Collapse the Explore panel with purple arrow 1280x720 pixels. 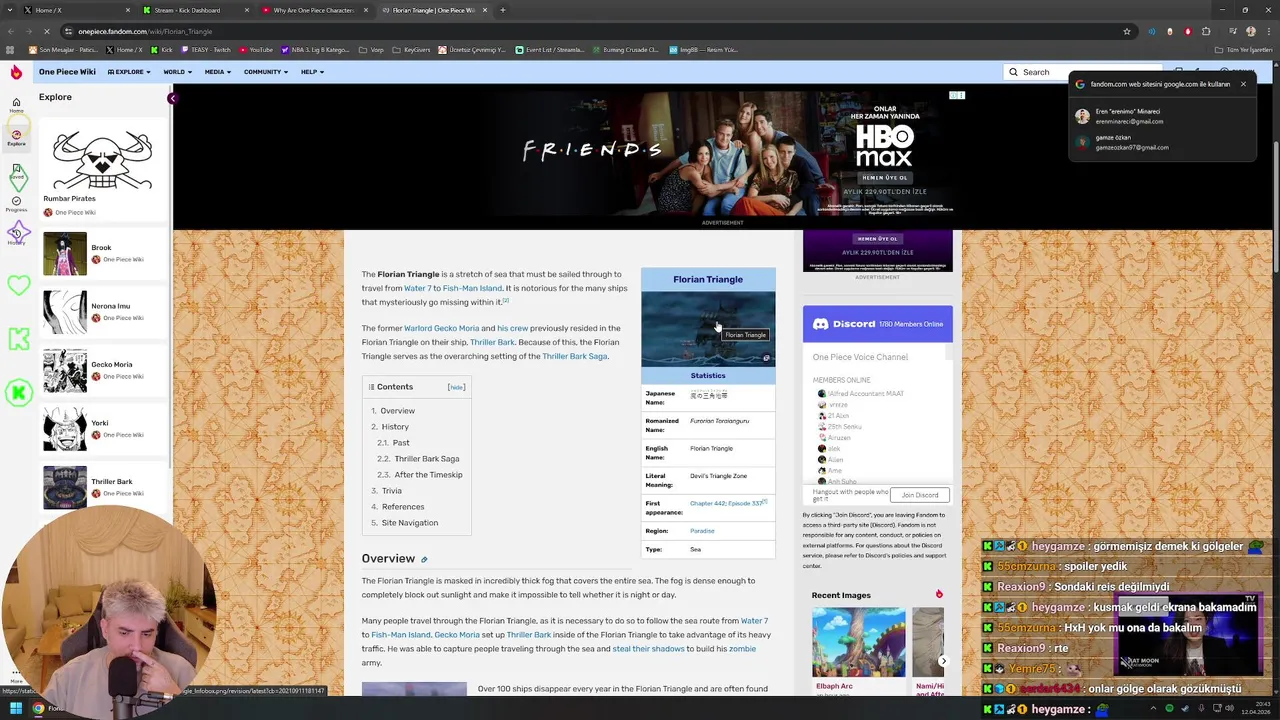(172, 98)
